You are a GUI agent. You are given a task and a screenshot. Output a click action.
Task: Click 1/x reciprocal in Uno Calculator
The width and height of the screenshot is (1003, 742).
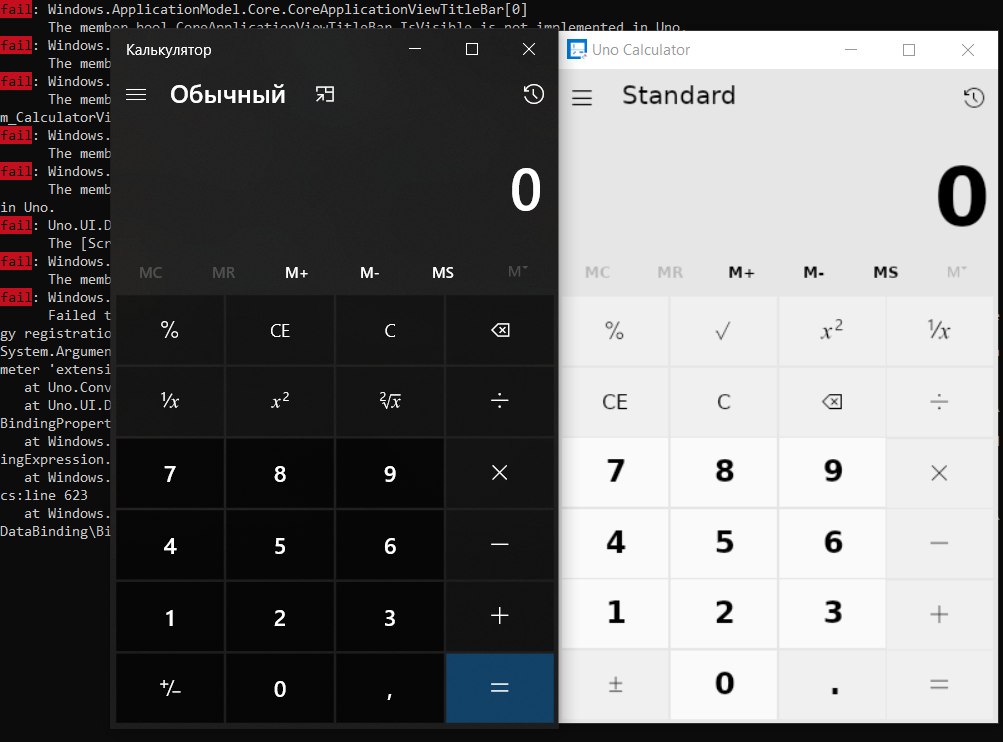coord(939,331)
